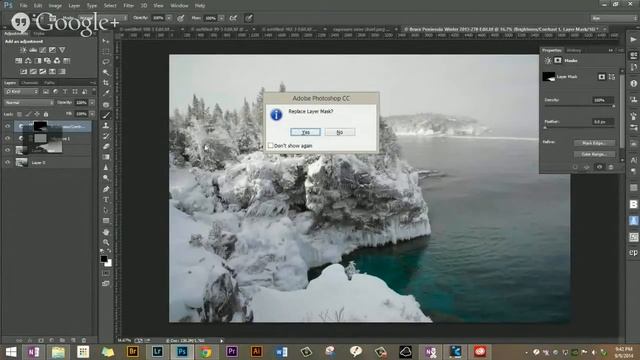Open the layer Kind filter dropdown
640x360 pixels.
[x=21, y=92]
